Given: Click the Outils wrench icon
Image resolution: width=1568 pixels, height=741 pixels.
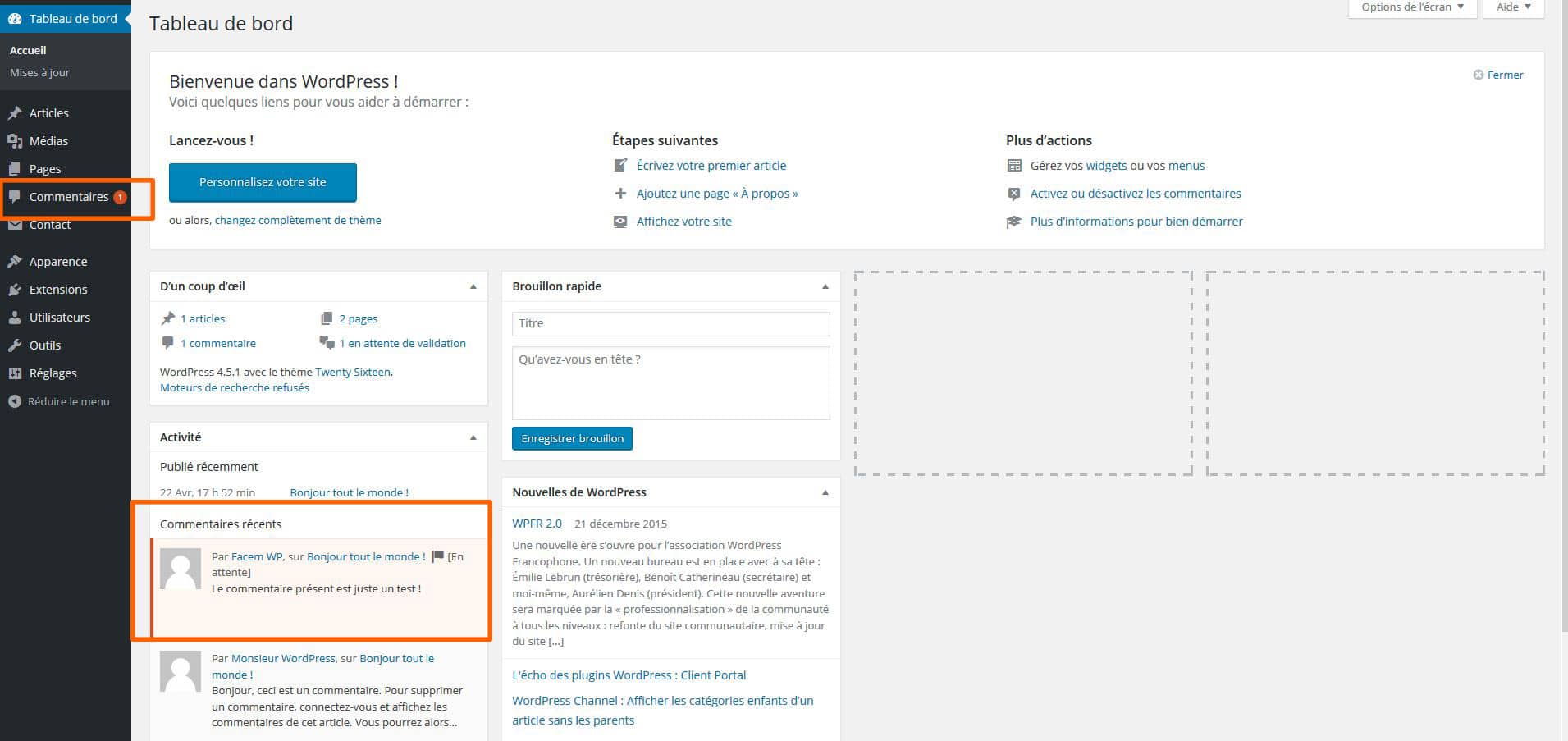Looking at the screenshot, I should click(15, 345).
